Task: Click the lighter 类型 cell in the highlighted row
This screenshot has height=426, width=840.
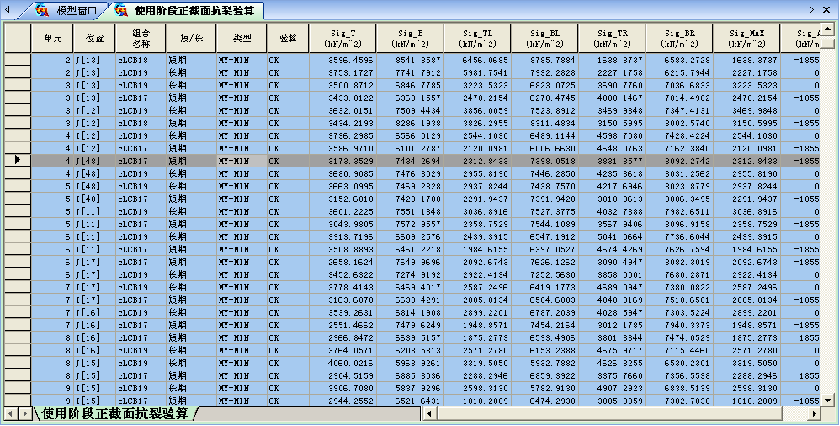Action: click(x=241, y=160)
